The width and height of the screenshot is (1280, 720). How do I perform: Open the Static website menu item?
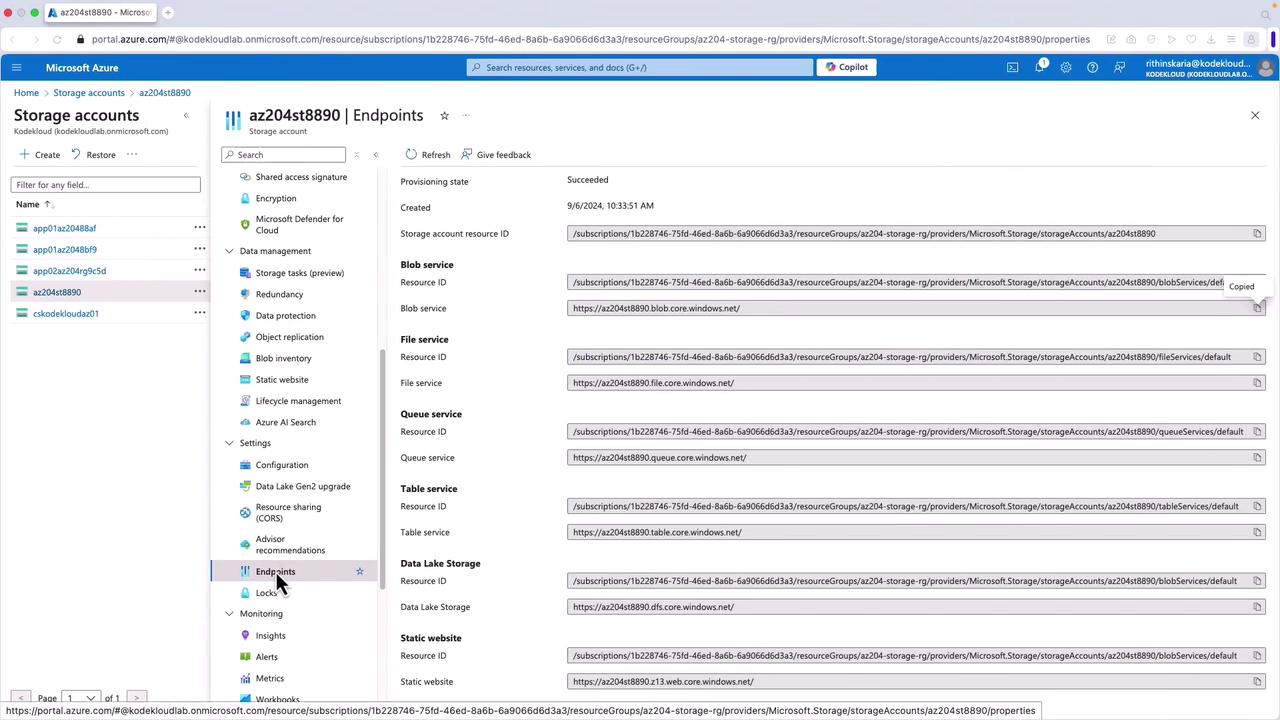282,380
